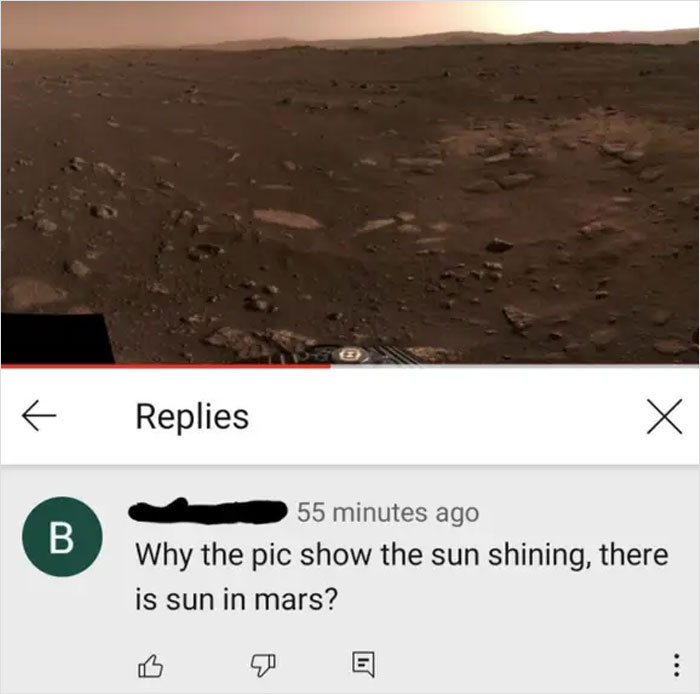The image size is (700, 694).
Task: Seek within the red played progress bar
Action: (166, 366)
